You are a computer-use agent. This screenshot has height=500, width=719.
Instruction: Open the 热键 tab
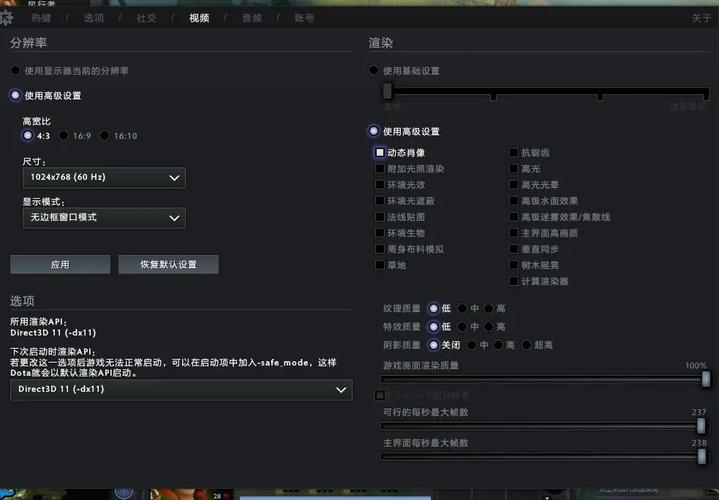pyautogui.click(x=41, y=18)
